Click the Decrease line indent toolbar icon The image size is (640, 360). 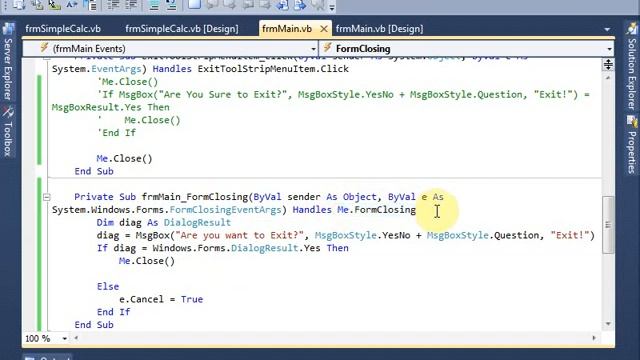click(x=113, y=5)
